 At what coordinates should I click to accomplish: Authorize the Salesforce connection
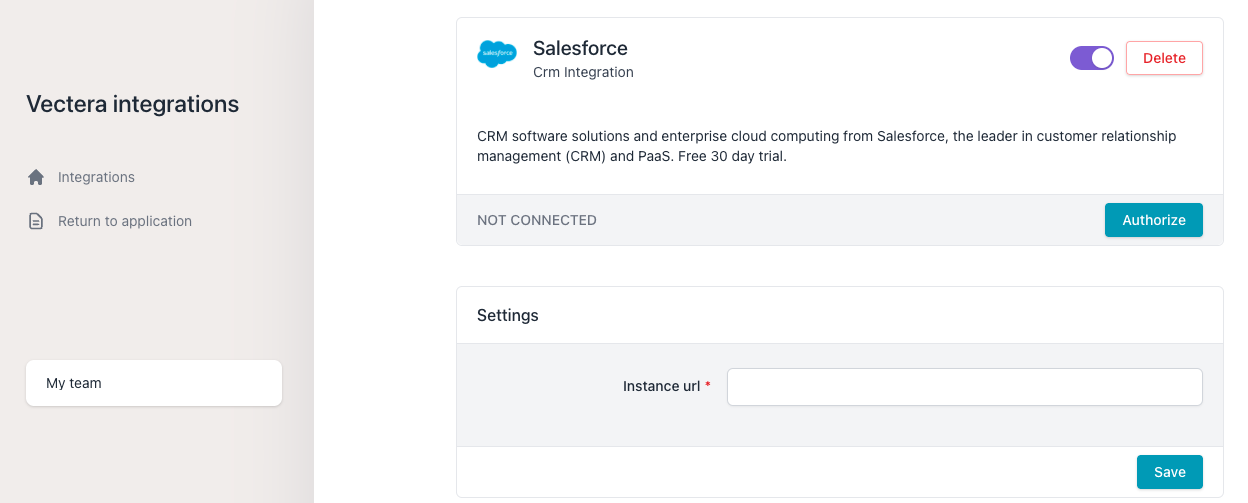1154,220
